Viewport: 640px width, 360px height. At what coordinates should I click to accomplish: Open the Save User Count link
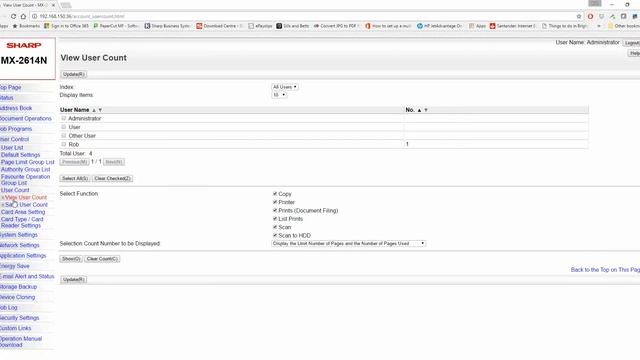tap(27, 205)
